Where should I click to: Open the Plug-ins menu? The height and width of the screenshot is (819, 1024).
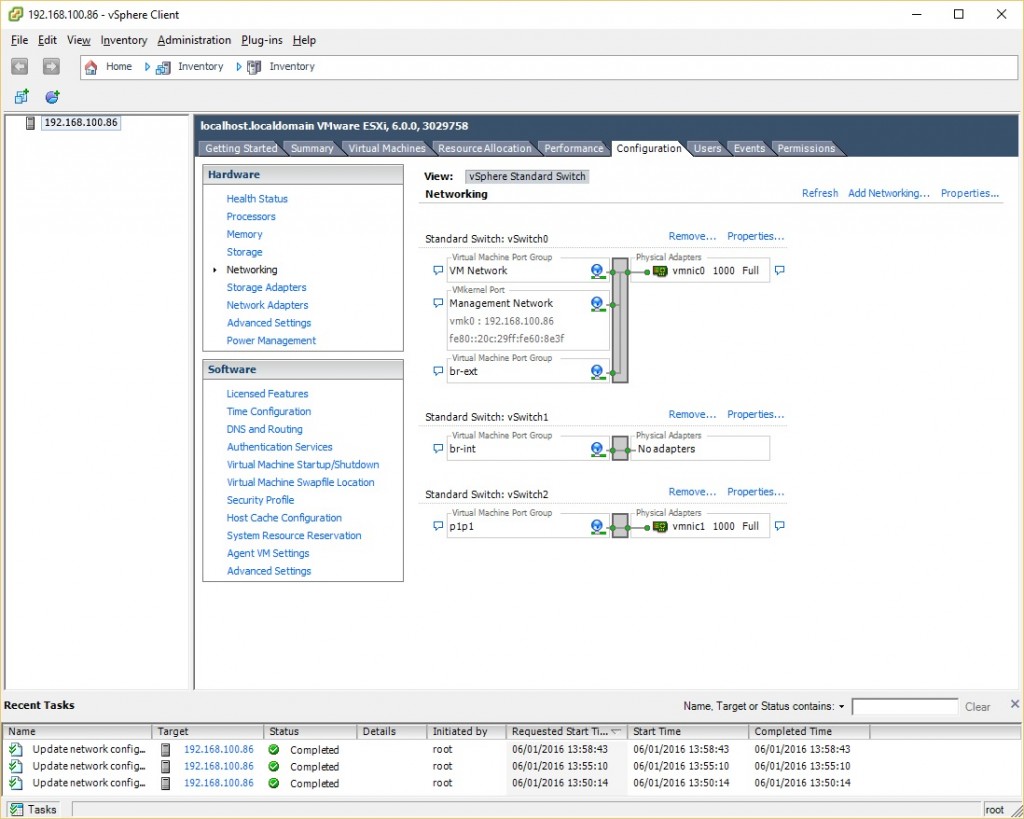coord(261,40)
